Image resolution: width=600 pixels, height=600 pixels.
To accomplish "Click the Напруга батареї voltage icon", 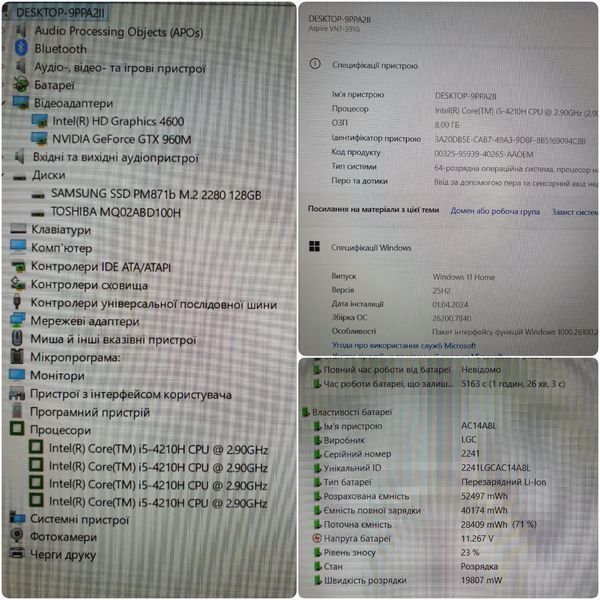I will 317,538.
